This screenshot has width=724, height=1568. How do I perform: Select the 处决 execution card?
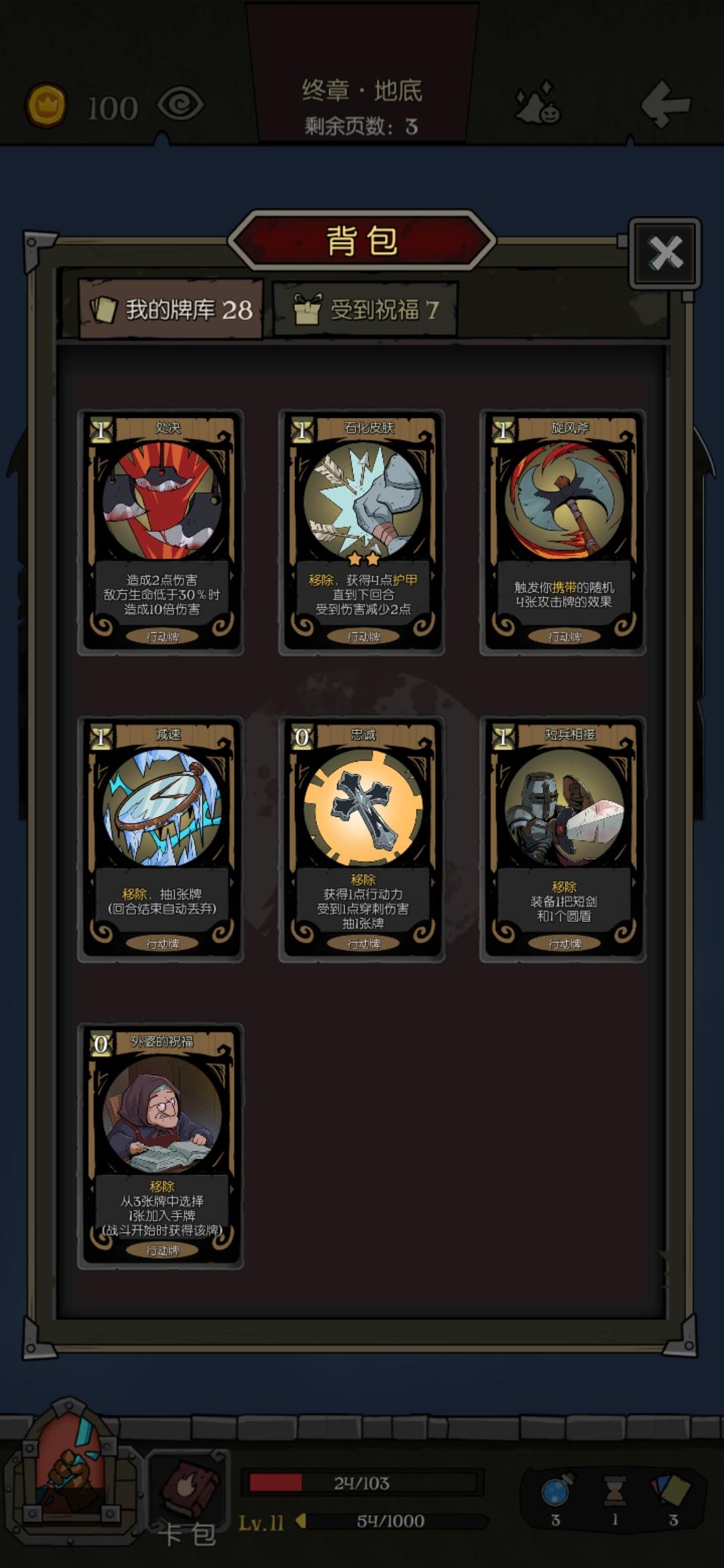161,532
